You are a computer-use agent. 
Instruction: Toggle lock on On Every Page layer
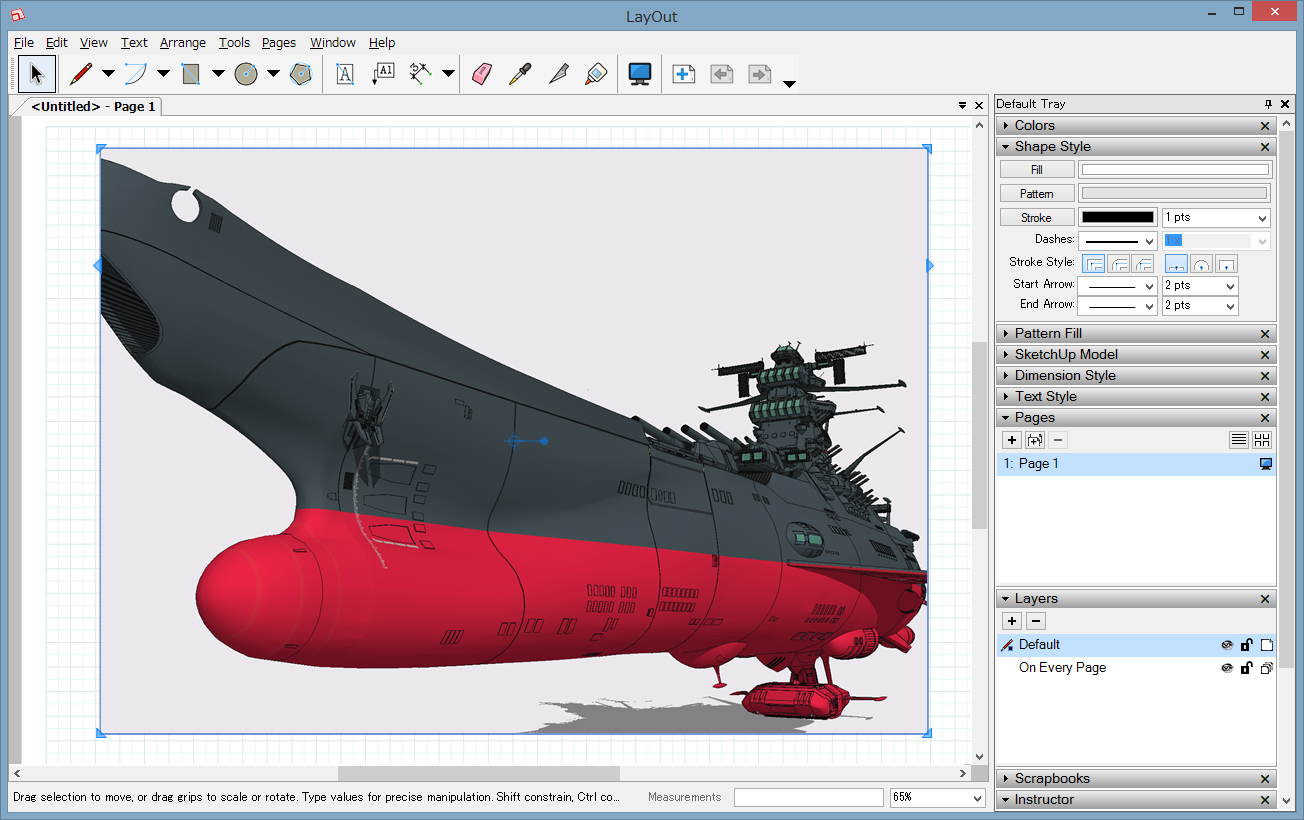[x=1247, y=668]
